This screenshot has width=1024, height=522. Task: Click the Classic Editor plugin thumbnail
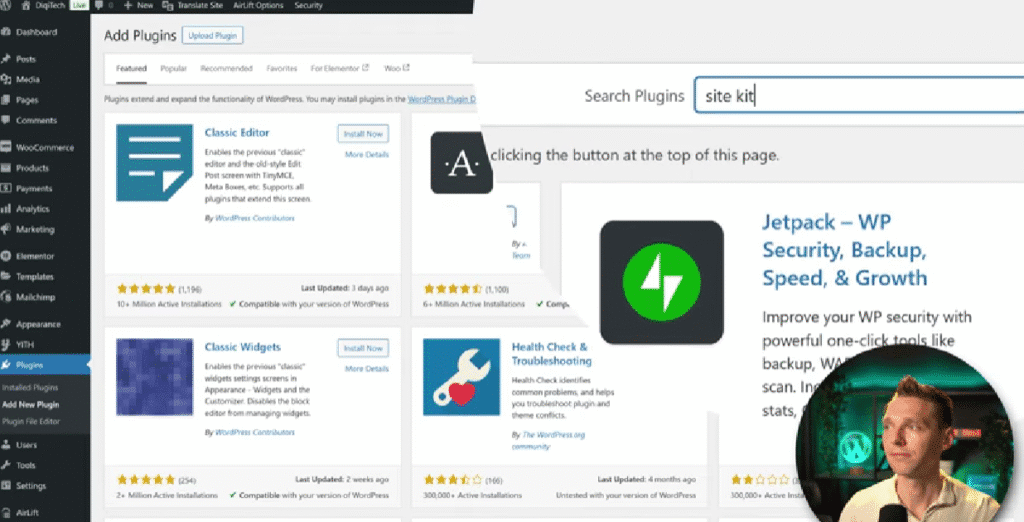click(155, 163)
